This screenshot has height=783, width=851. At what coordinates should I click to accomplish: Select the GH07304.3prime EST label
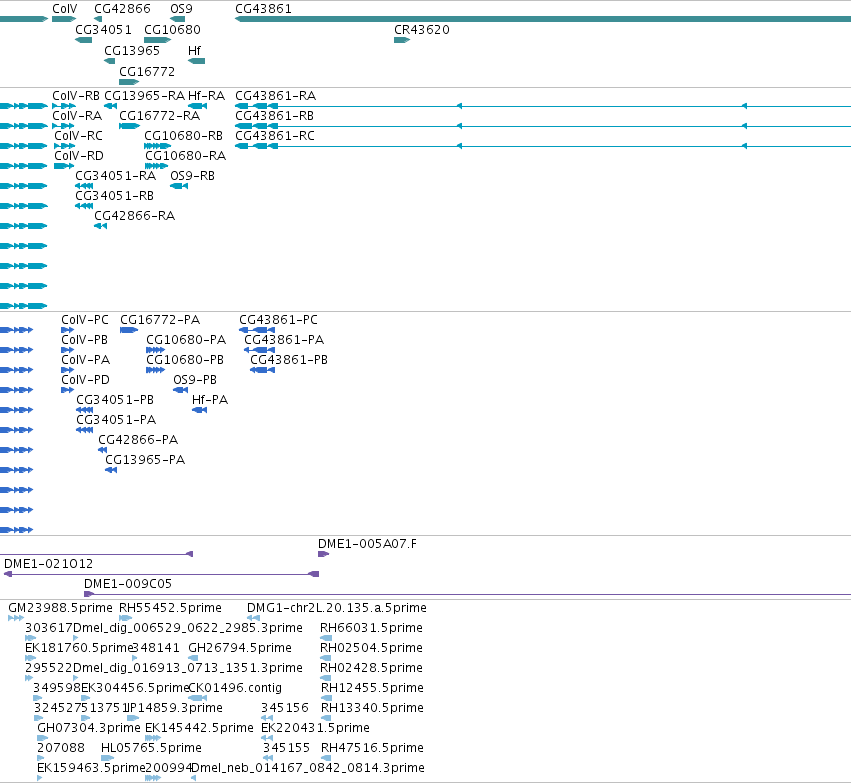[x=89, y=728]
